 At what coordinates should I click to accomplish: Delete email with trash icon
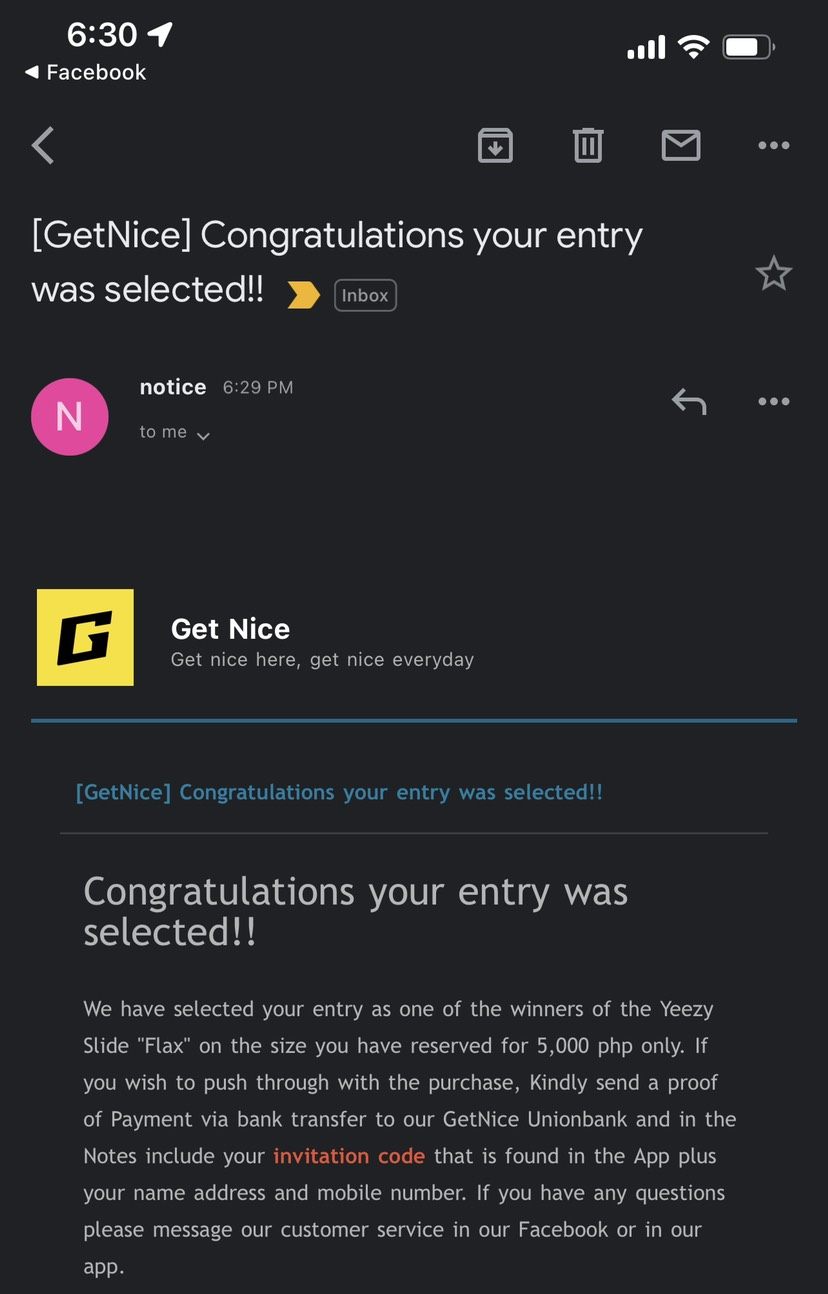point(588,146)
